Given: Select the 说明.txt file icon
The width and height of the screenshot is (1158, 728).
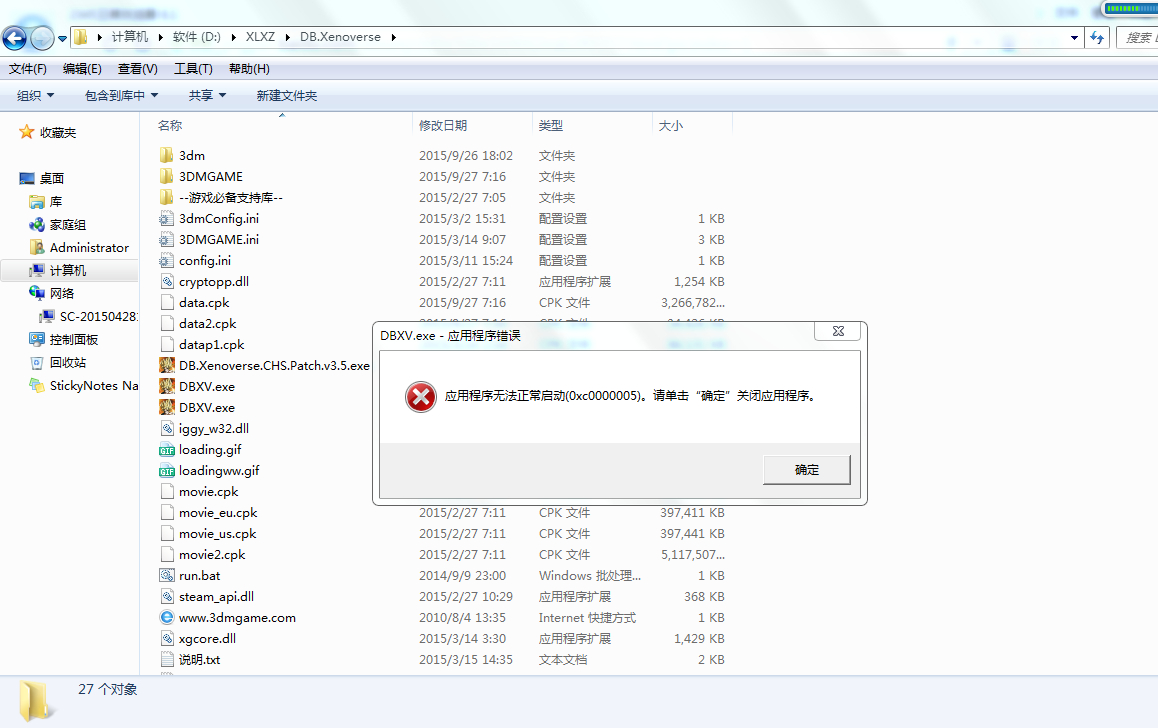Looking at the screenshot, I should (x=167, y=659).
